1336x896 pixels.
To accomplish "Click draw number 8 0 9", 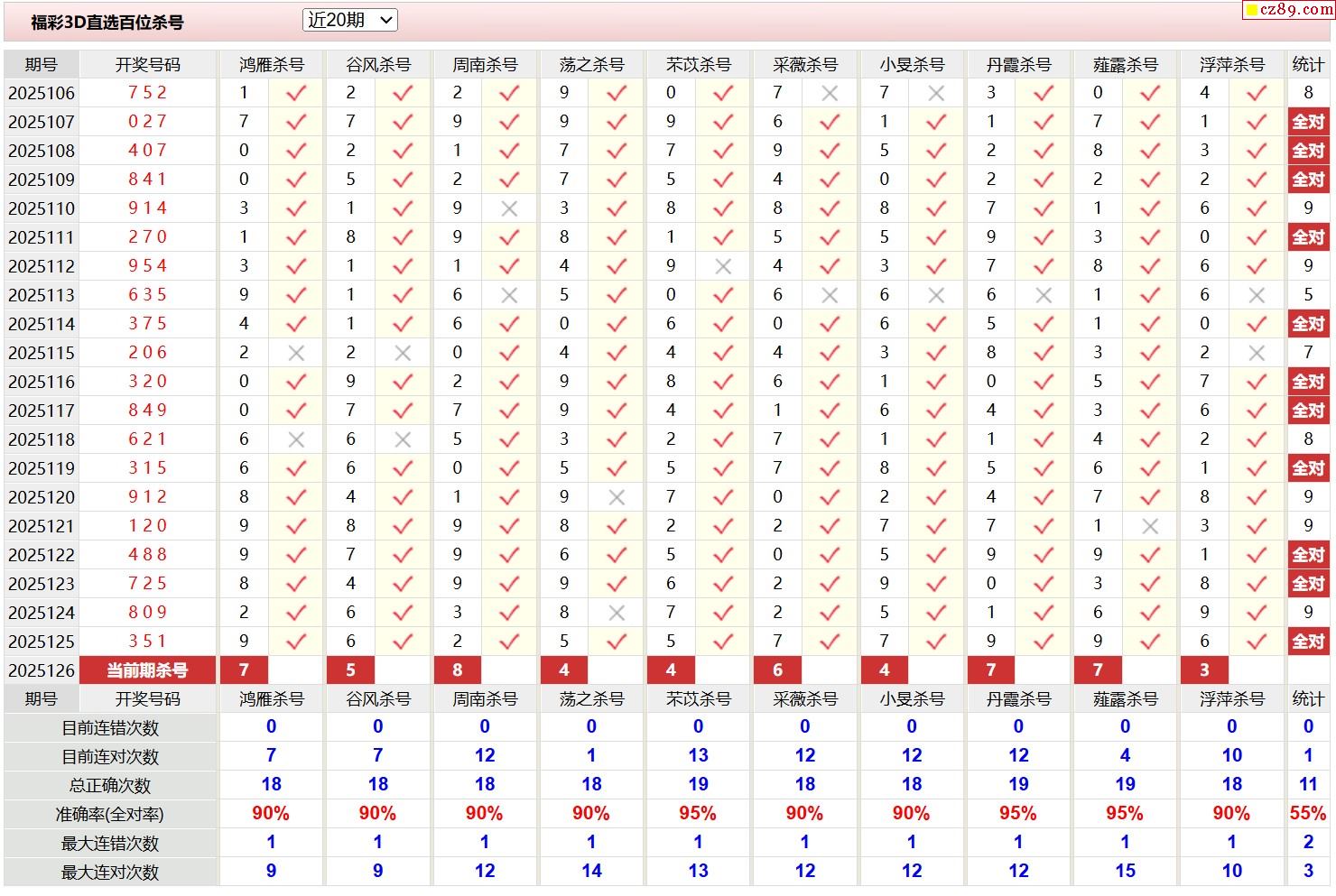I will (148, 612).
